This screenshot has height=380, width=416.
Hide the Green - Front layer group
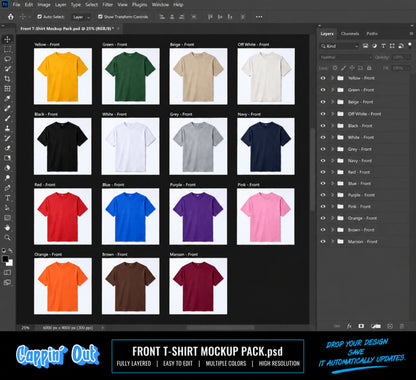tap(323, 90)
